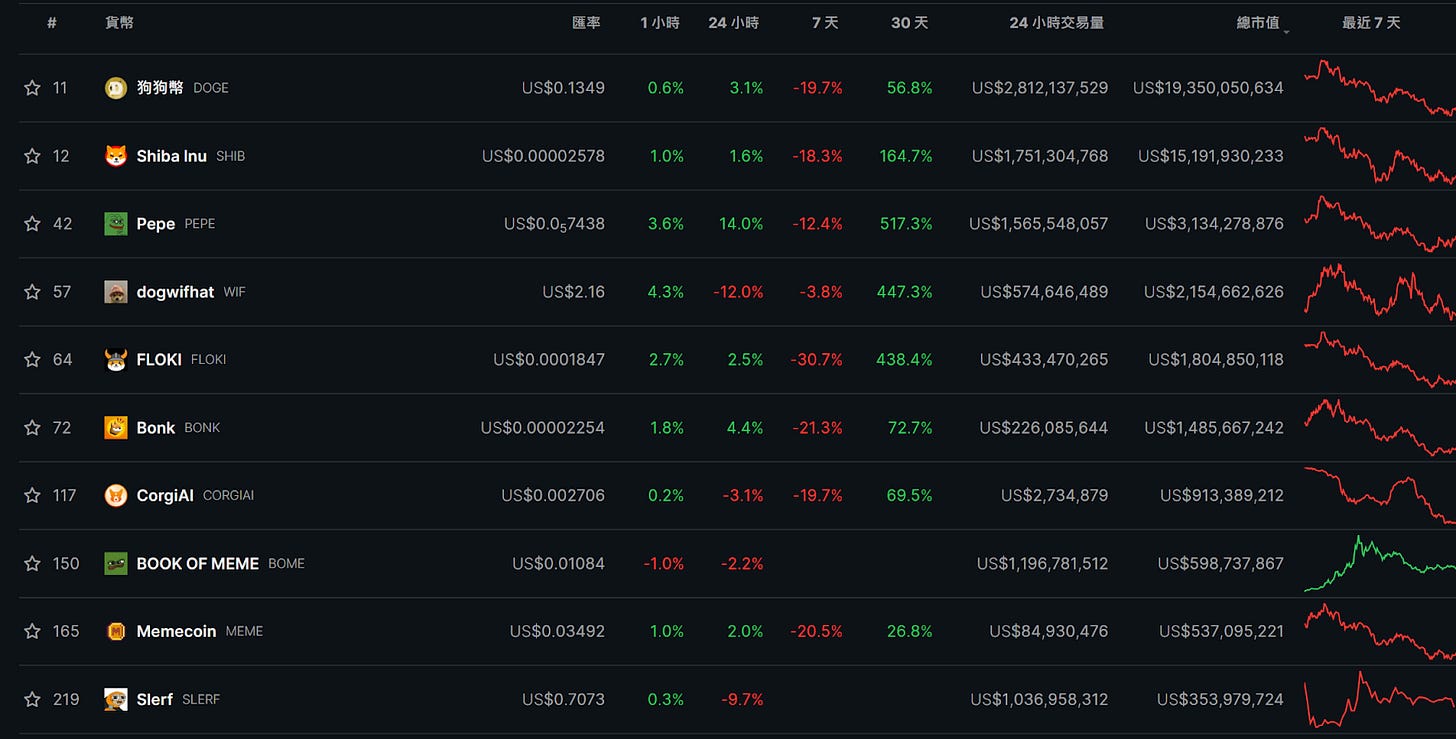The image size is (1456, 739).
Task: Star the Shiba Inu row
Action: [32, 156]
